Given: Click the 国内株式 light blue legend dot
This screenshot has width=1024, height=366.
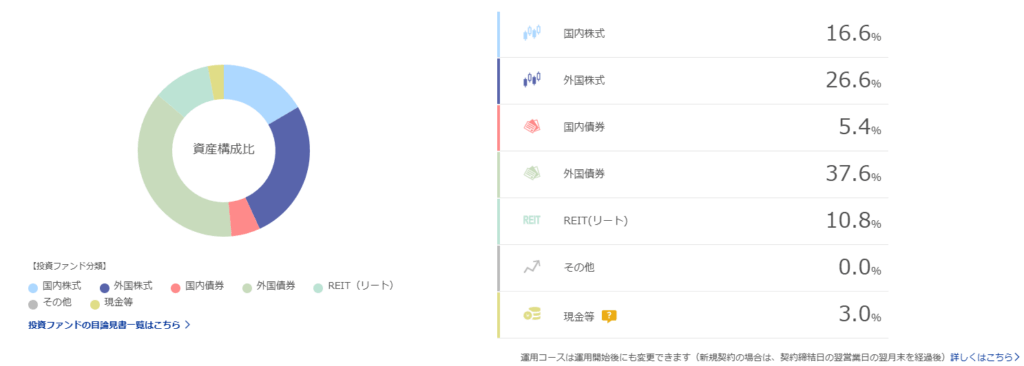Looking at the screenshot, I should click(x=33, y=287).
